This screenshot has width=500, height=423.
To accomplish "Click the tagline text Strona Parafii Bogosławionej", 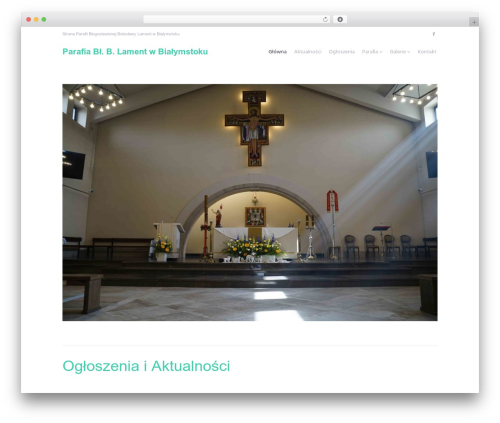I will 121,34.
